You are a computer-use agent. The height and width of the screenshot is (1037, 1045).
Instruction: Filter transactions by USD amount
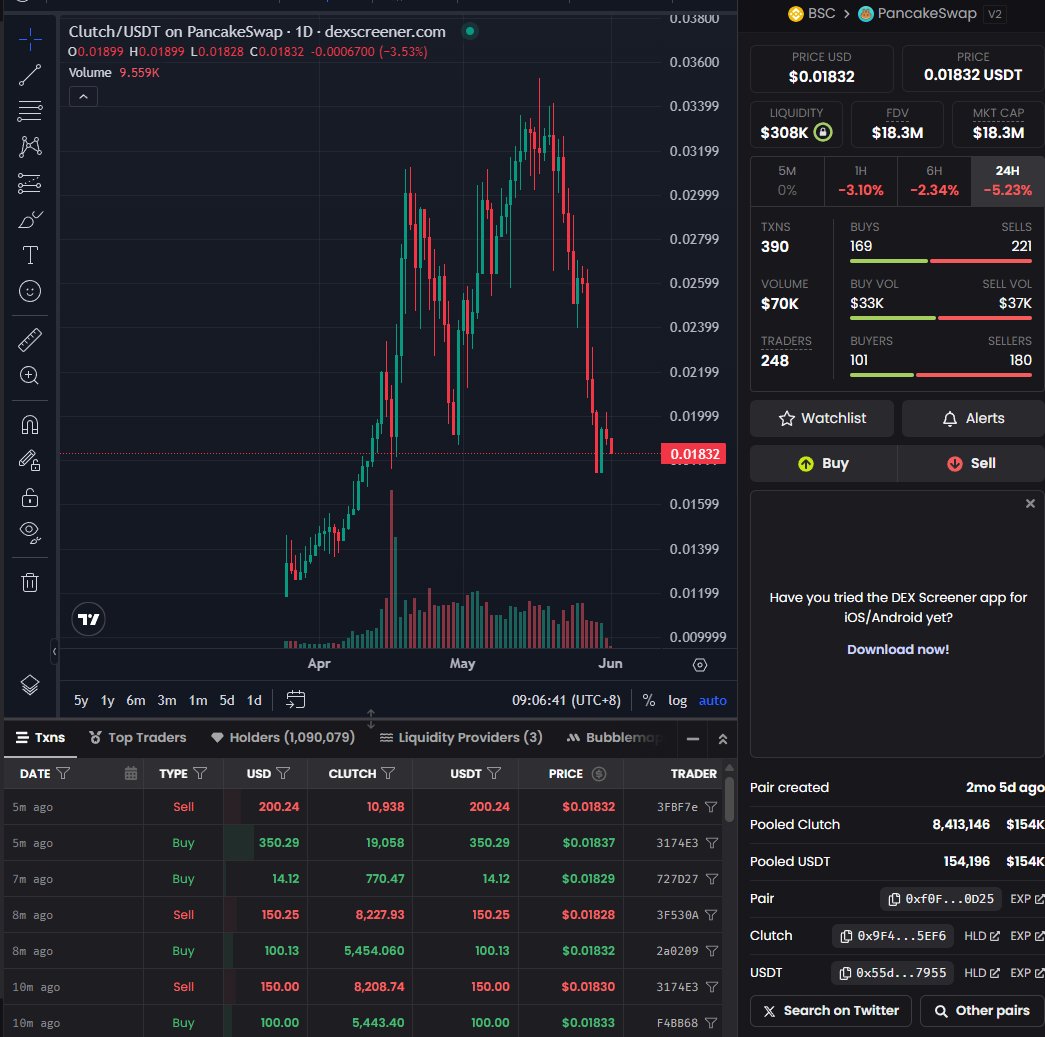[283, 773]
